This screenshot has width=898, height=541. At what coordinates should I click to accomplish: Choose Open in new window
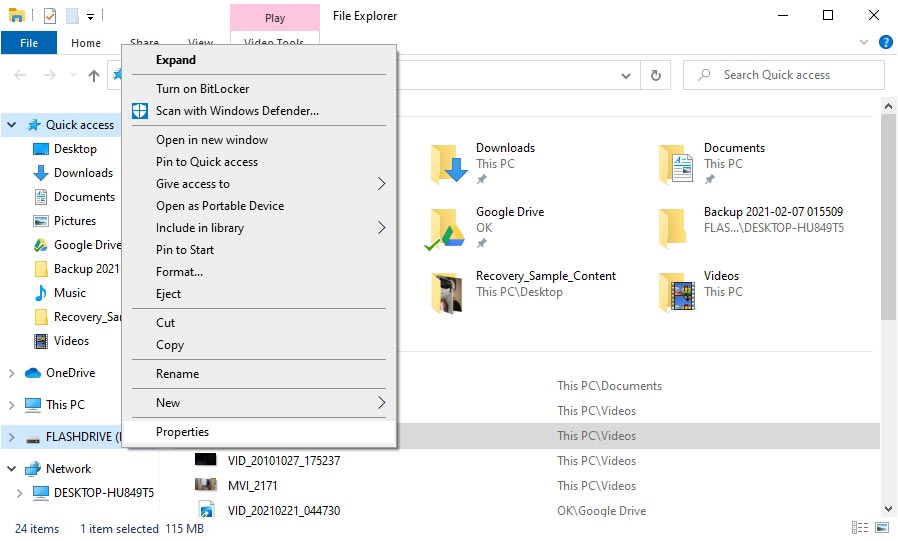tap(259, 140)
